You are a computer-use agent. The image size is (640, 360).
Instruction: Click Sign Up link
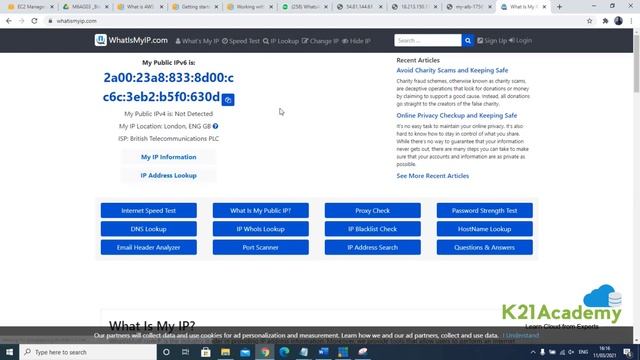pos(492,40)
